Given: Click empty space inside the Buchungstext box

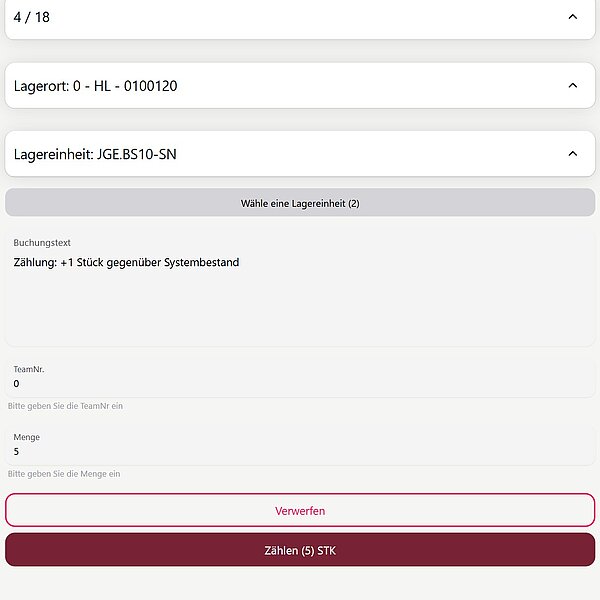Looking at the screenshot, I should point(300,312).
